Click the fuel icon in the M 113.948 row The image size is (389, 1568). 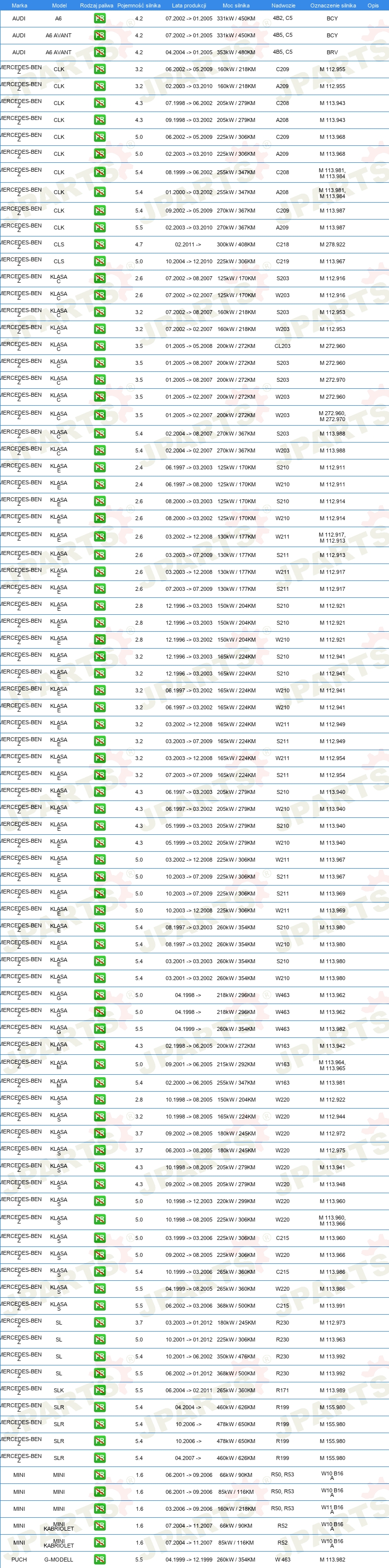click(x=99, y=1185)
